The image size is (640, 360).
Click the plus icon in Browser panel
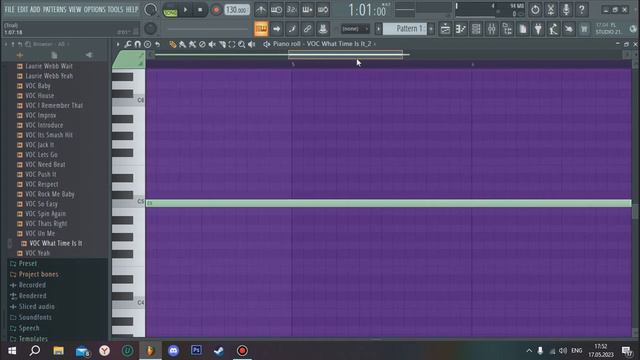(20, 55)
